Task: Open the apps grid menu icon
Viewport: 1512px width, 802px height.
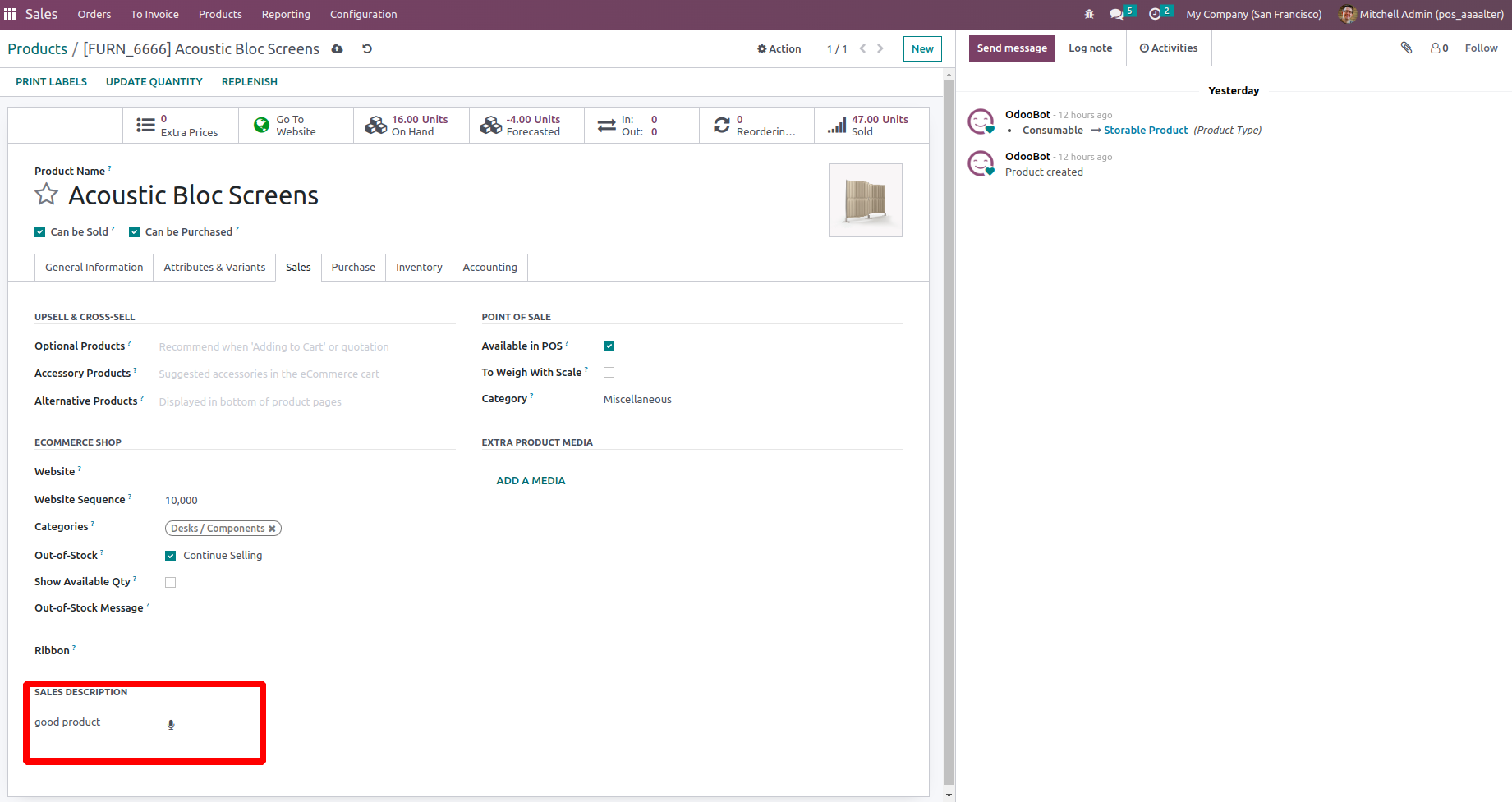Action: click(10, 14)
